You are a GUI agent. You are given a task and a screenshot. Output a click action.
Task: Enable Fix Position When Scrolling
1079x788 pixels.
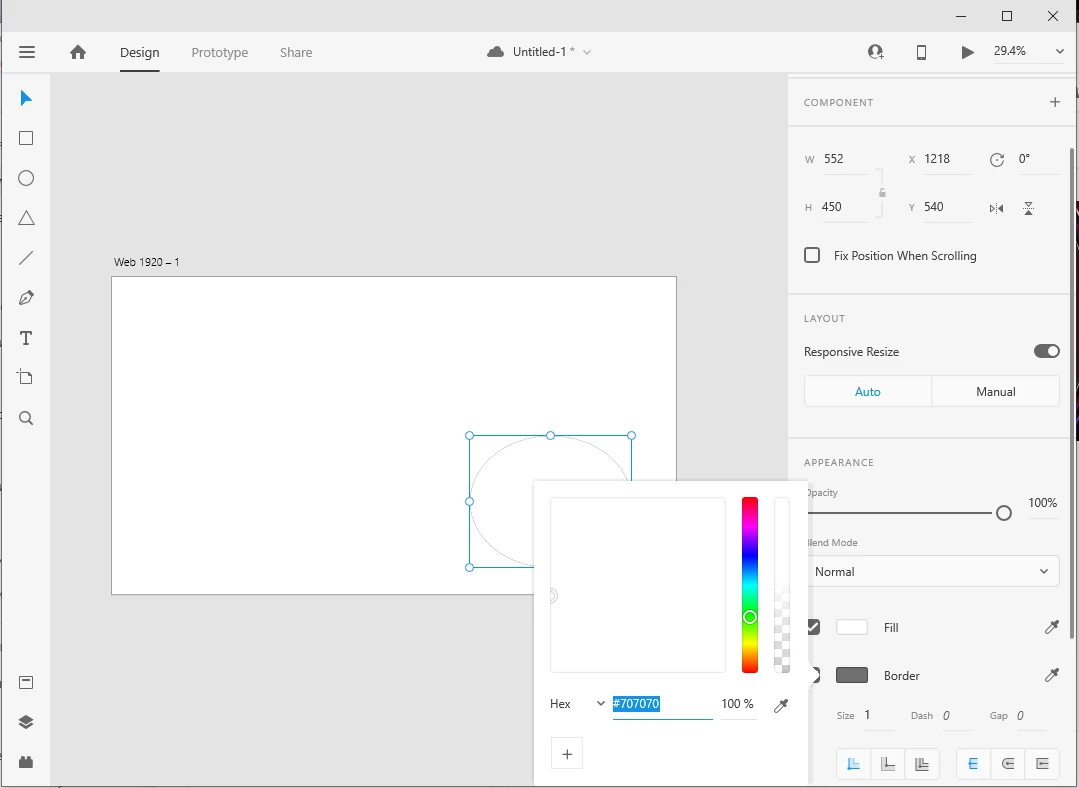click(812, 255)
